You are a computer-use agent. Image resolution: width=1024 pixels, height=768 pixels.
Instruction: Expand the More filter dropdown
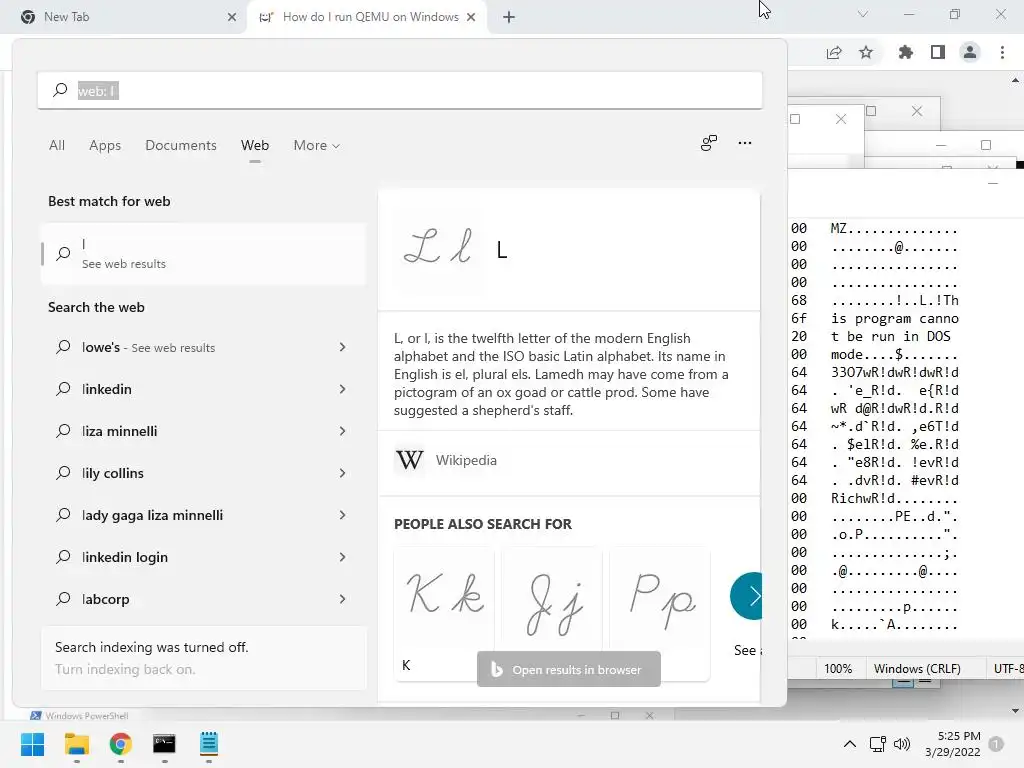317,145
